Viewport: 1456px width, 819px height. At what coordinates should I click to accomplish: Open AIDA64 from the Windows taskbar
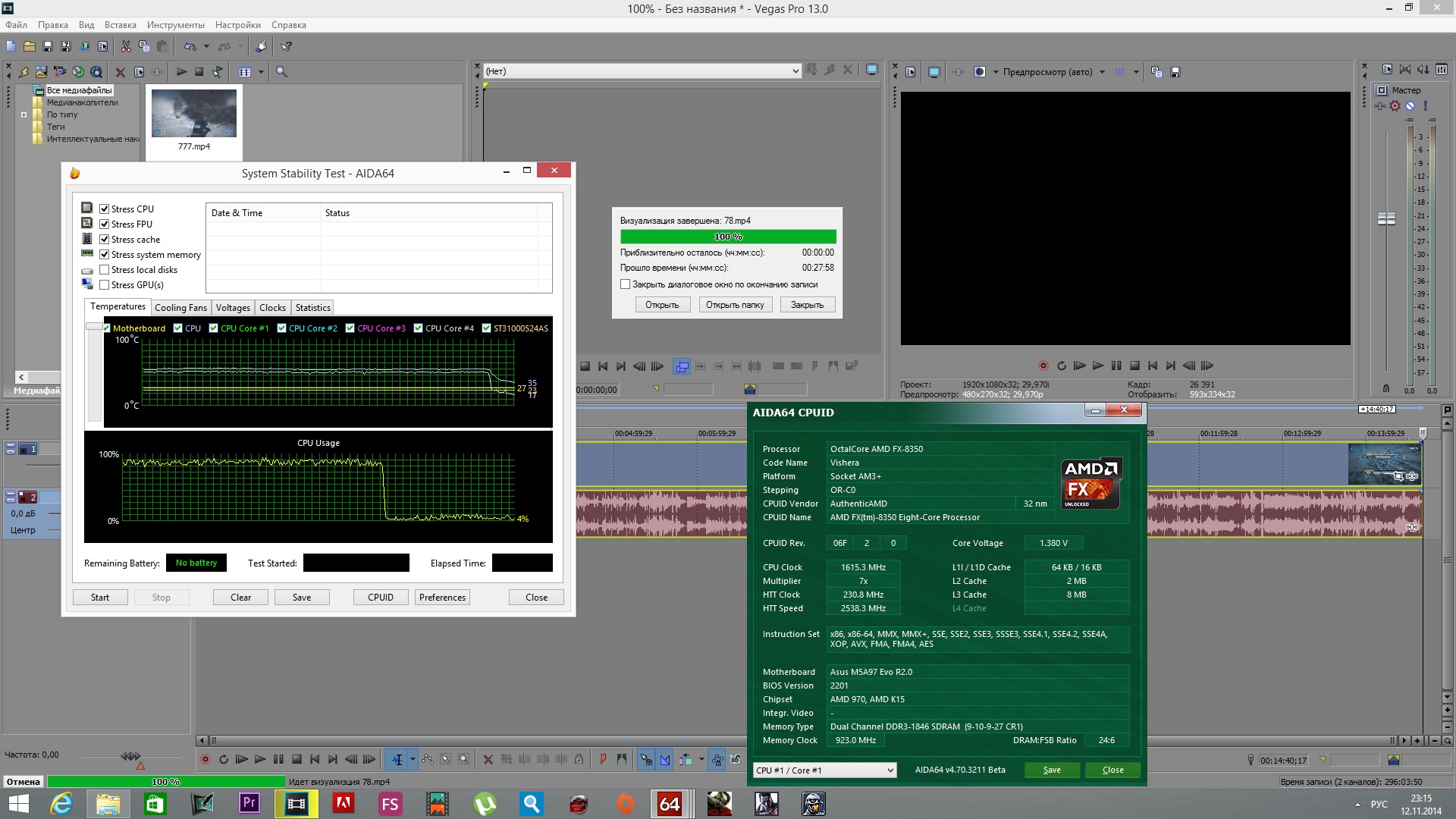pyautogui.click(x=670, y=803)
